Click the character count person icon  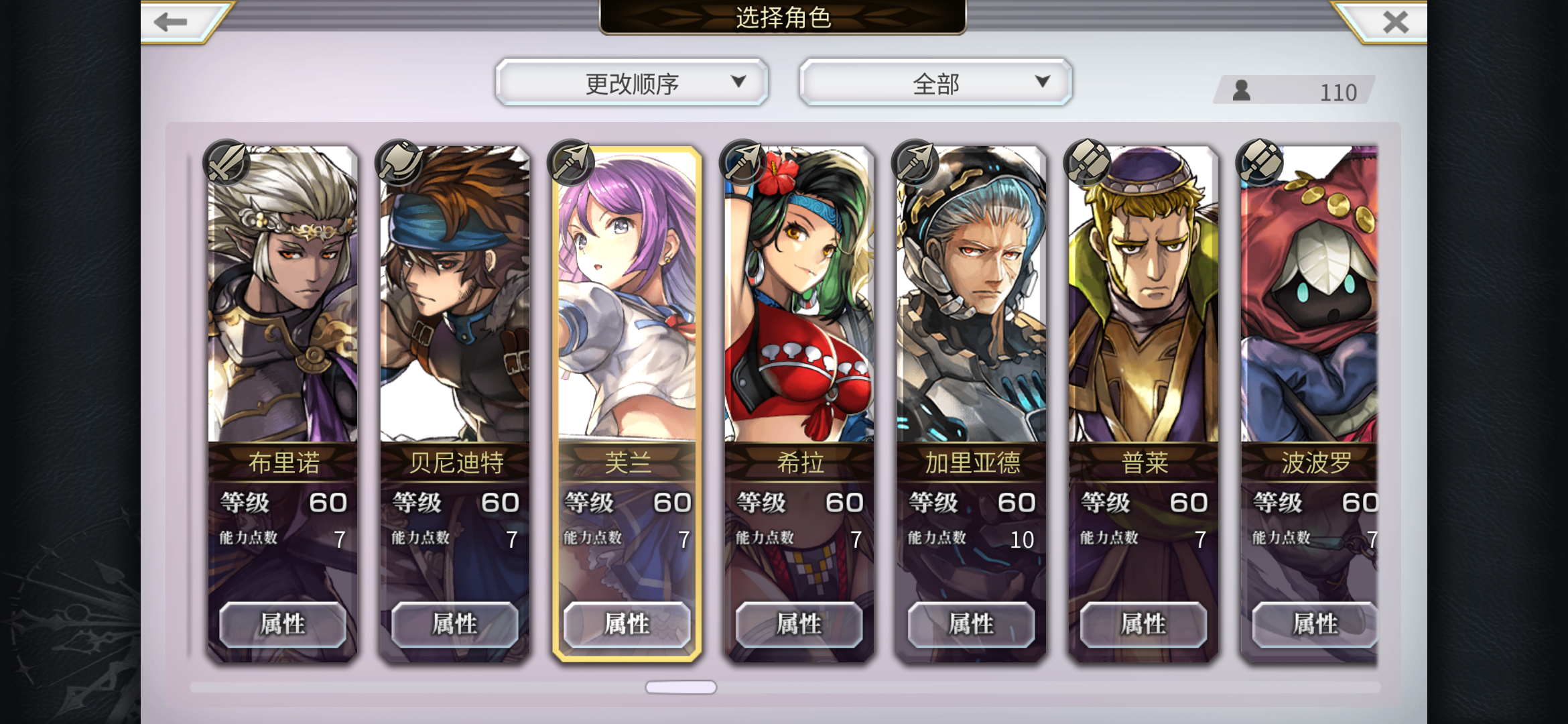tap(1242, 90)
